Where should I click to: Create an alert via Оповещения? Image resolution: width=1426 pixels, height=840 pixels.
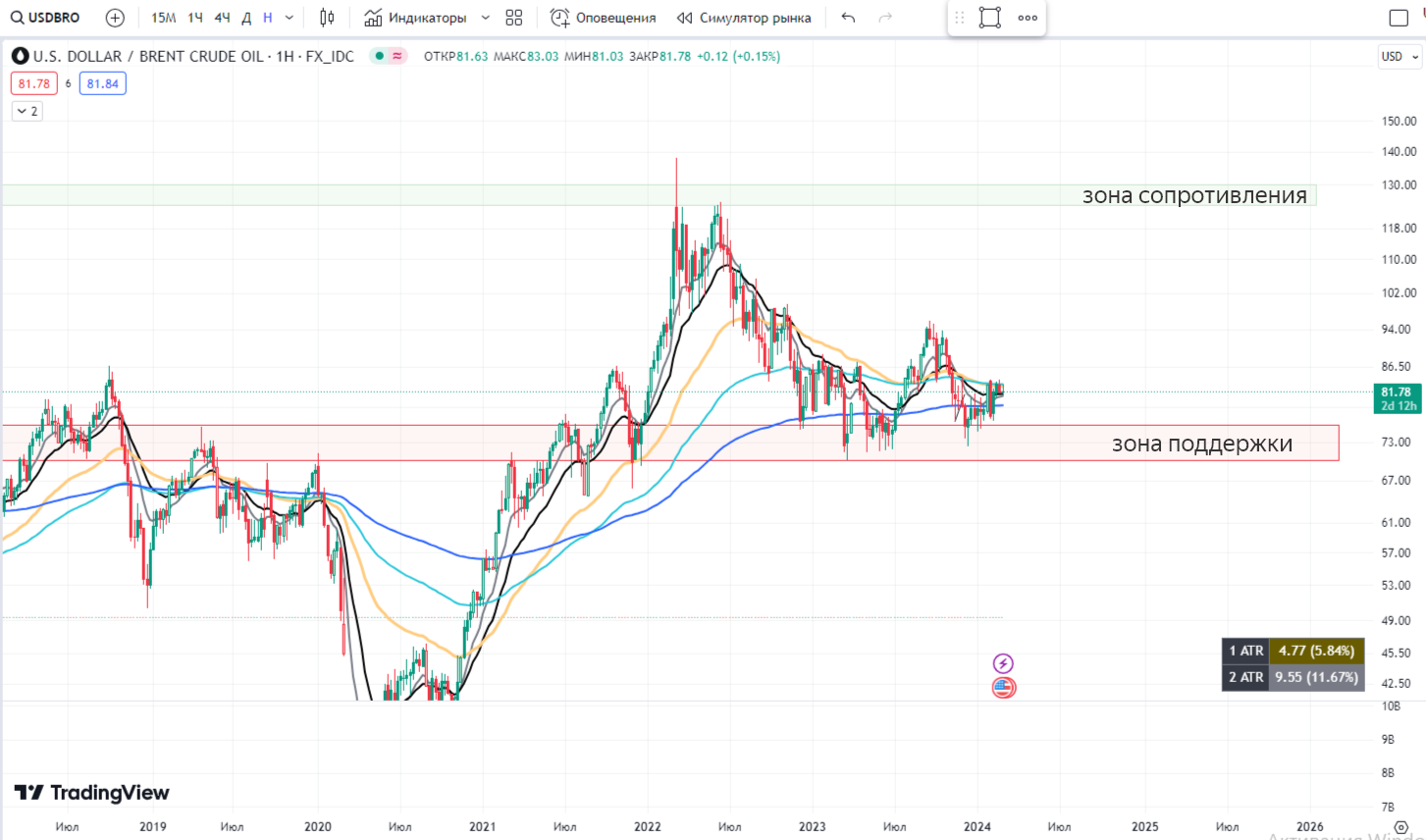click(604, 18)
